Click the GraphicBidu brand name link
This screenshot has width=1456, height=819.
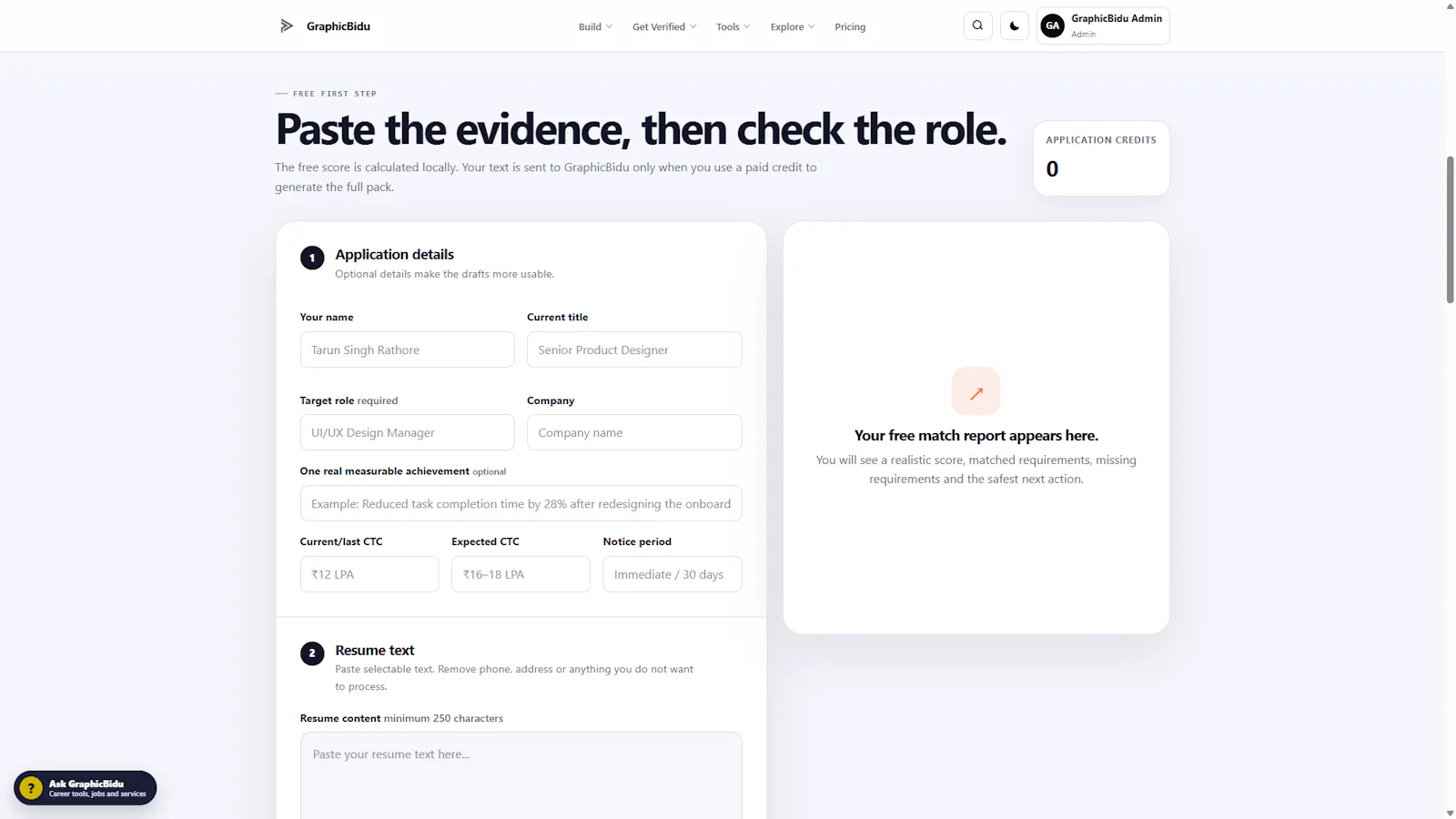339,26
